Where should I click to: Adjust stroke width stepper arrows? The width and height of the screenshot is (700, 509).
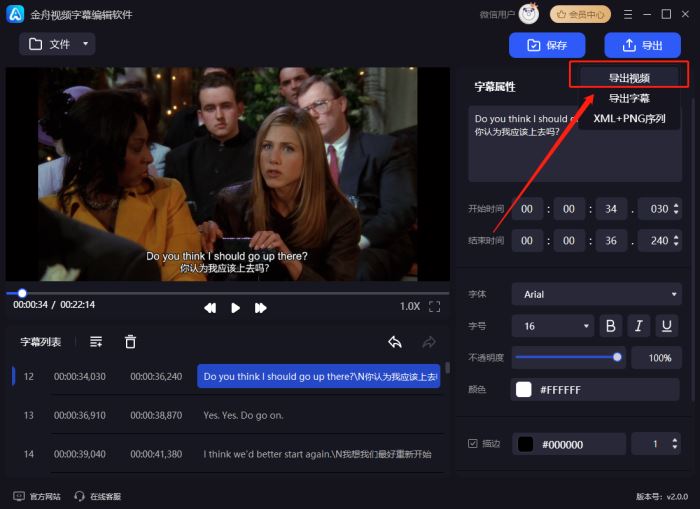(675, 443)
